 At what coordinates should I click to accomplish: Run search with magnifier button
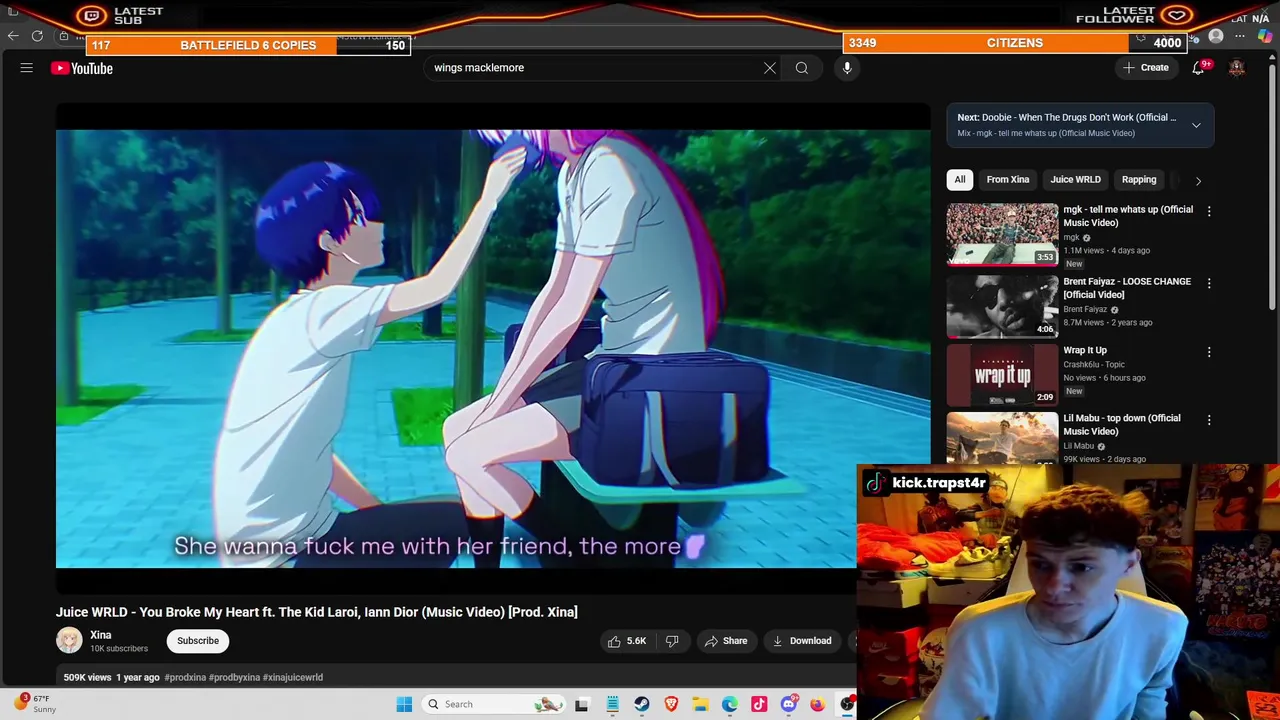802,68
